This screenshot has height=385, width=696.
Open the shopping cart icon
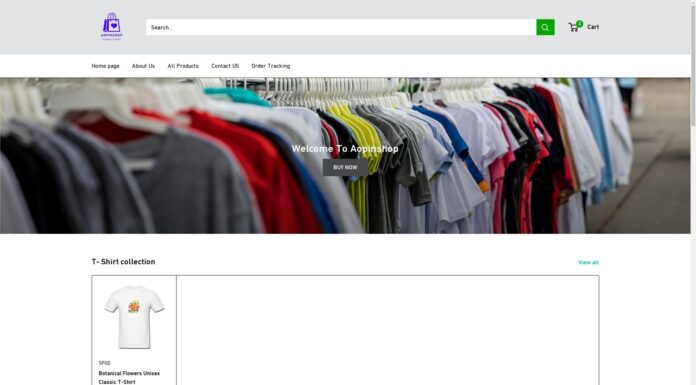573,28
